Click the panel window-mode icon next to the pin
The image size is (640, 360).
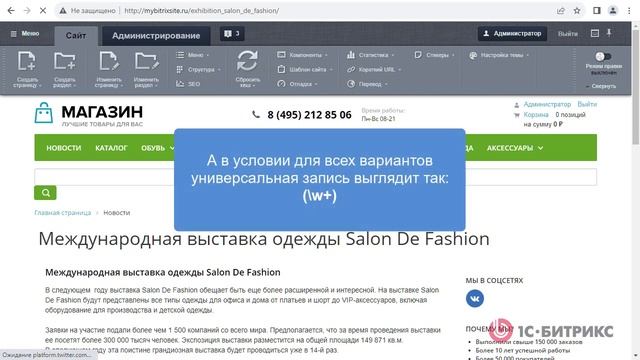click(x=595, y=33)
